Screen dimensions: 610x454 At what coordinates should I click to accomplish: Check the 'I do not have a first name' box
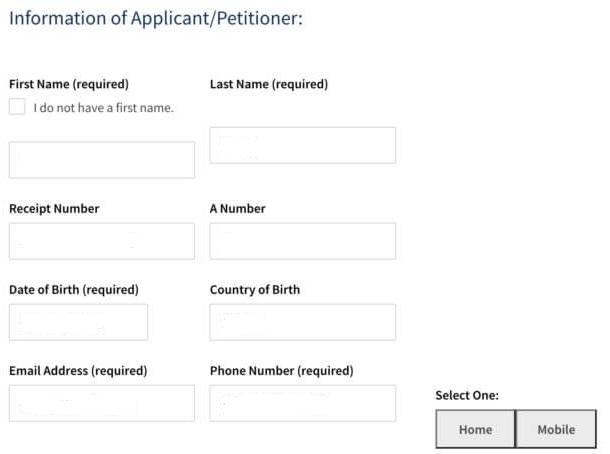click(17, 107)
